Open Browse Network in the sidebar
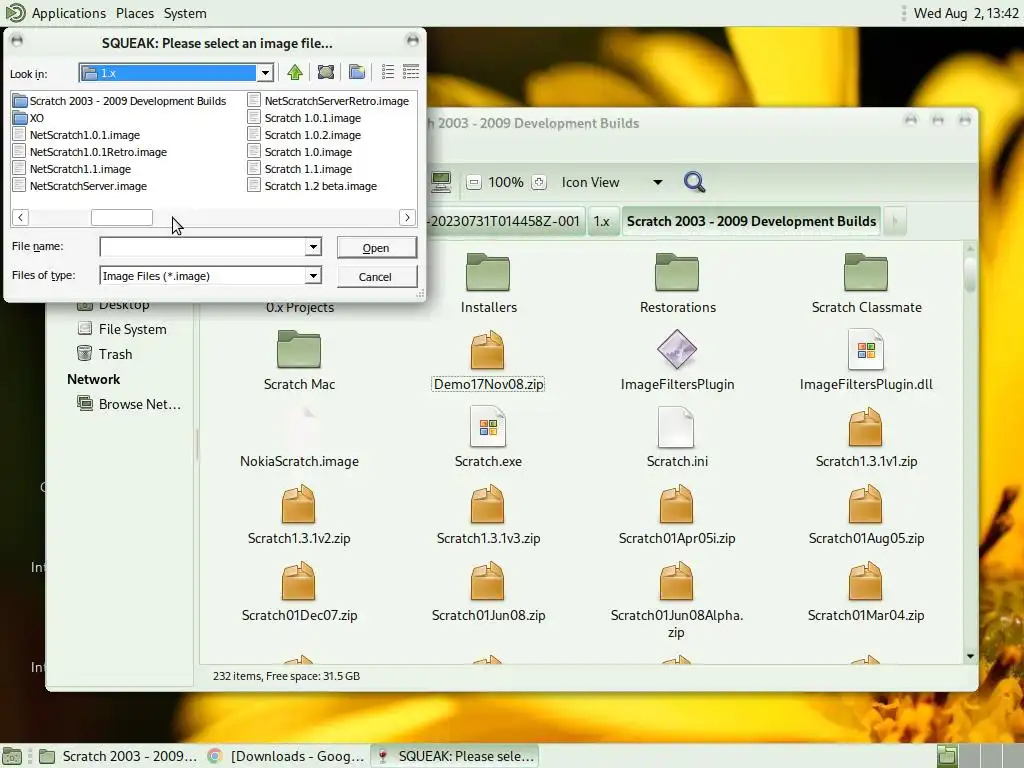This screenshot has width=1024, height=768. pos(129,404)
